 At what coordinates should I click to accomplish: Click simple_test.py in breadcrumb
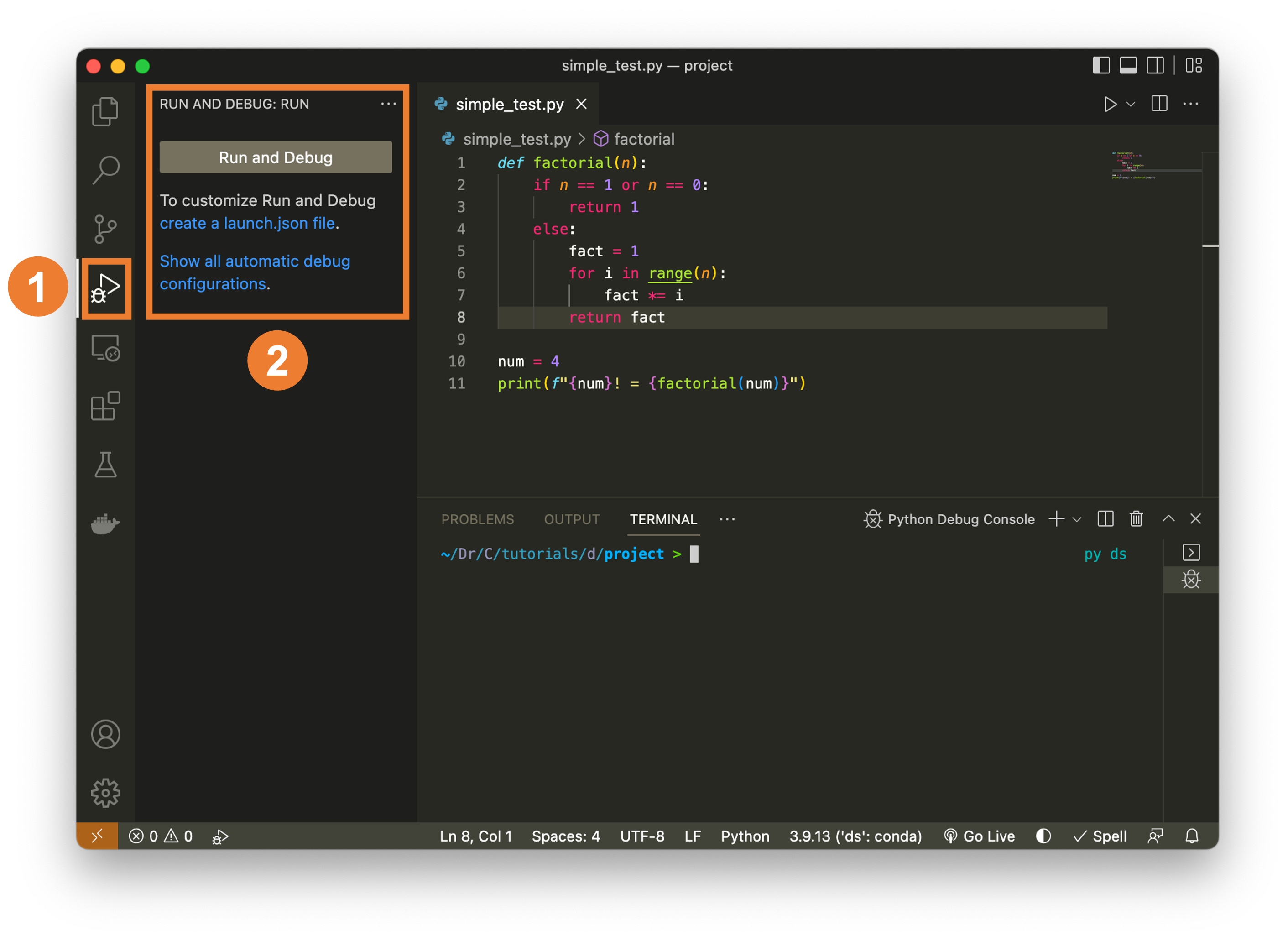(x=516, y=139)
